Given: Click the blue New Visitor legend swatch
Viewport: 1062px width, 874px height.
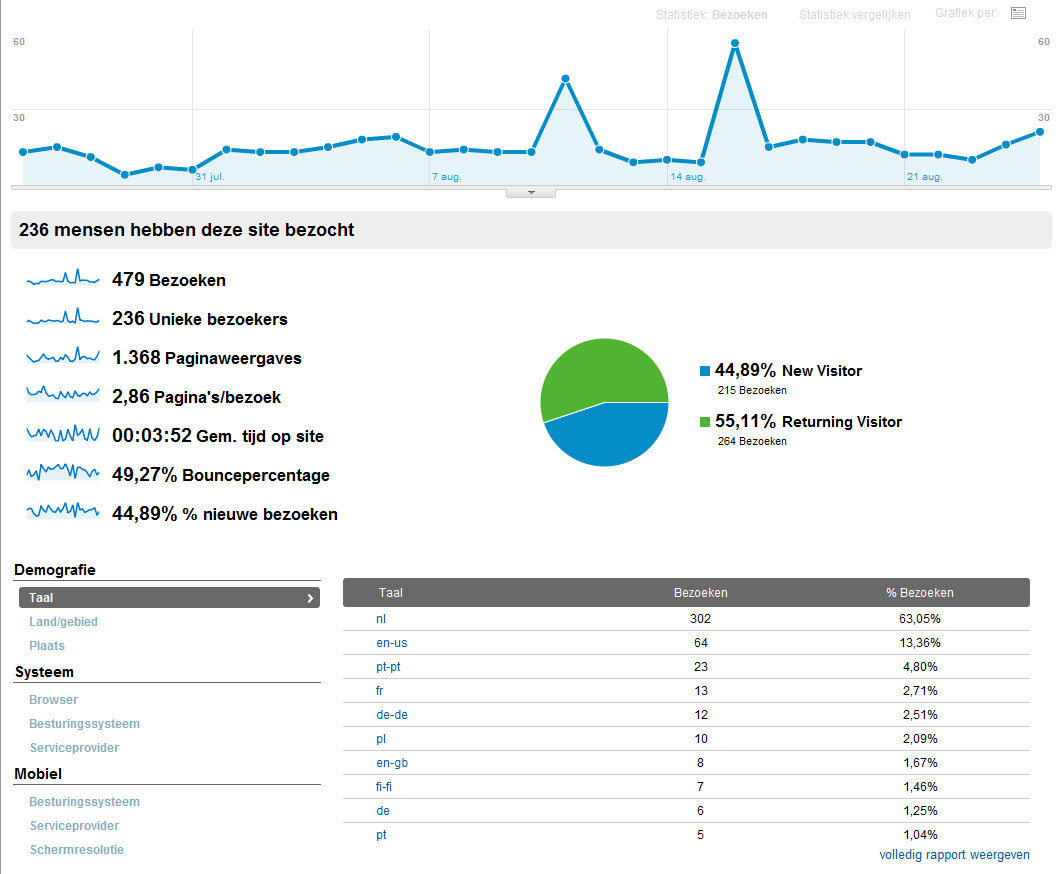Looking at the screenshot, I should click(704, 371).
